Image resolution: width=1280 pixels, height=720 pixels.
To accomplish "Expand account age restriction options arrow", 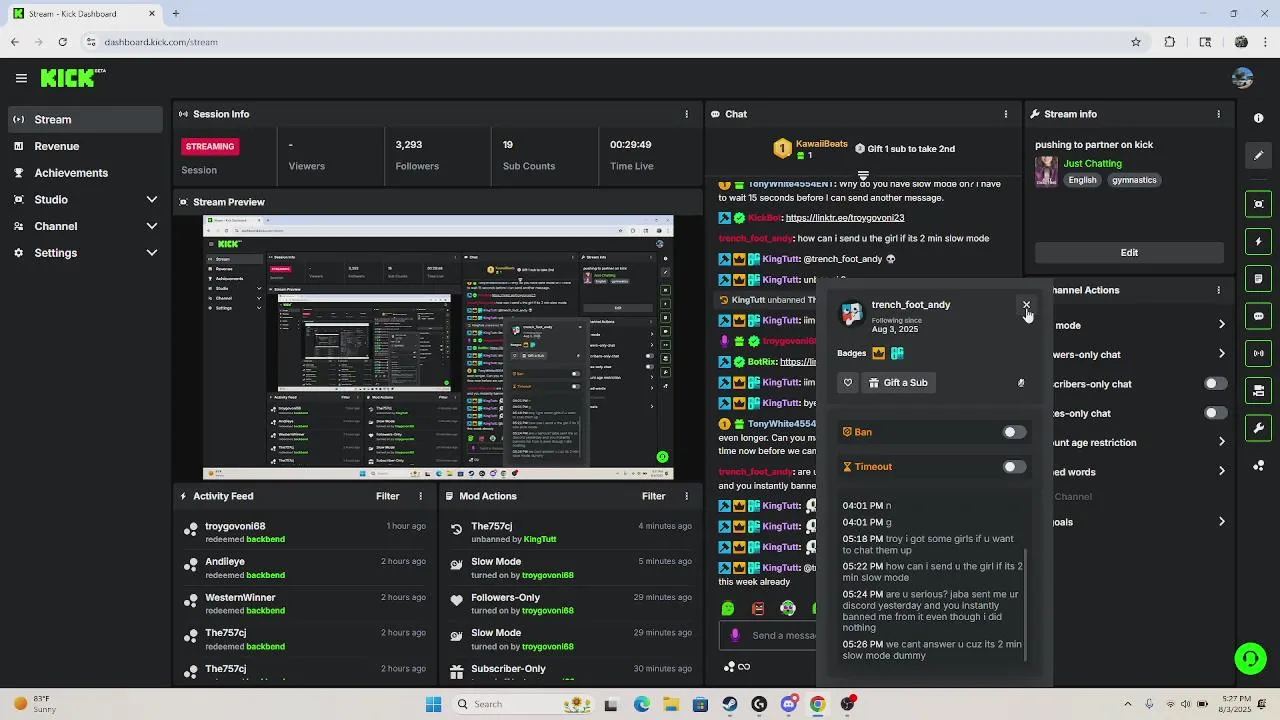I will point(1221,442).
